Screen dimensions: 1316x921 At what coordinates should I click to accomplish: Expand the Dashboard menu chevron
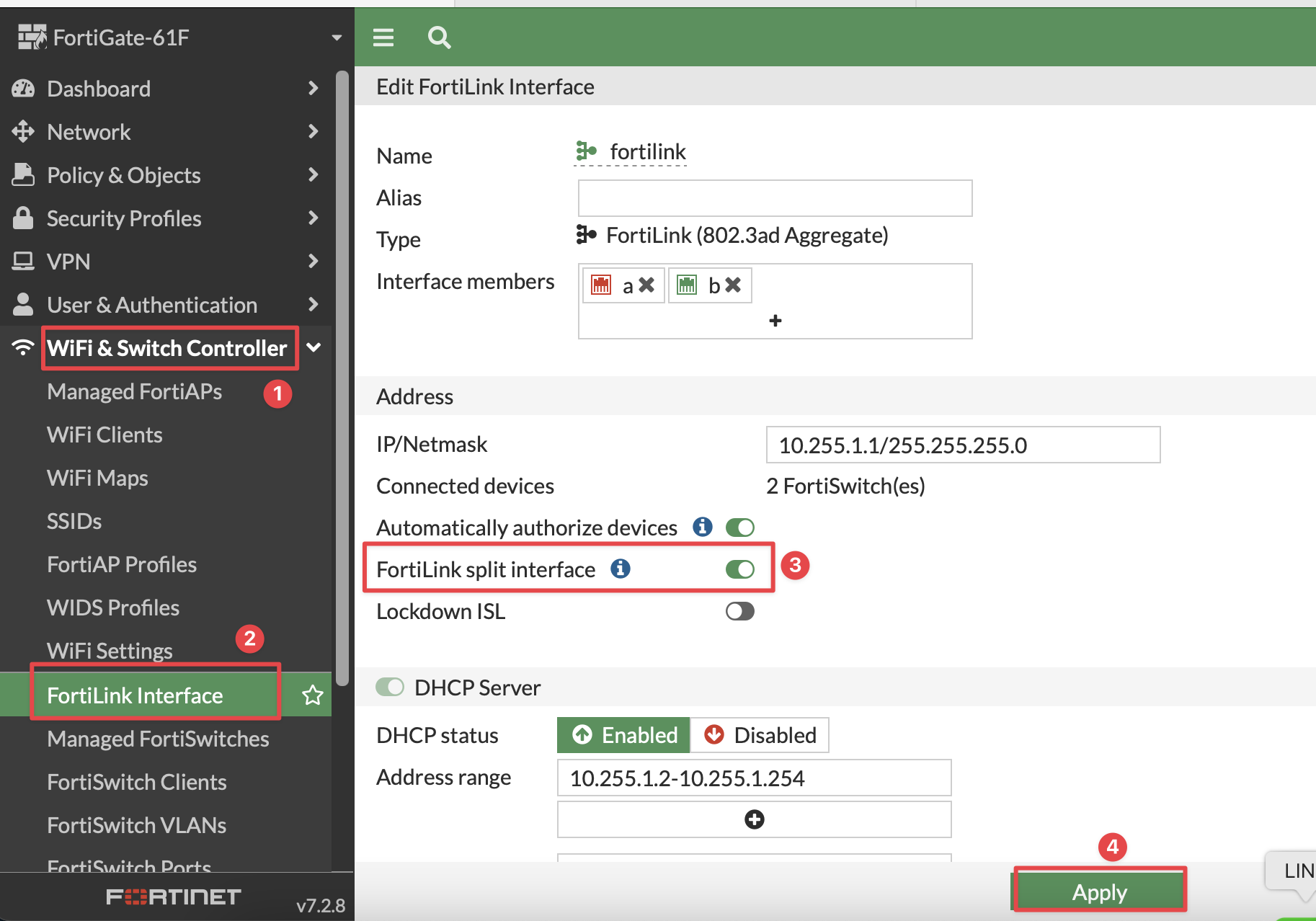[x=313, y=88]
